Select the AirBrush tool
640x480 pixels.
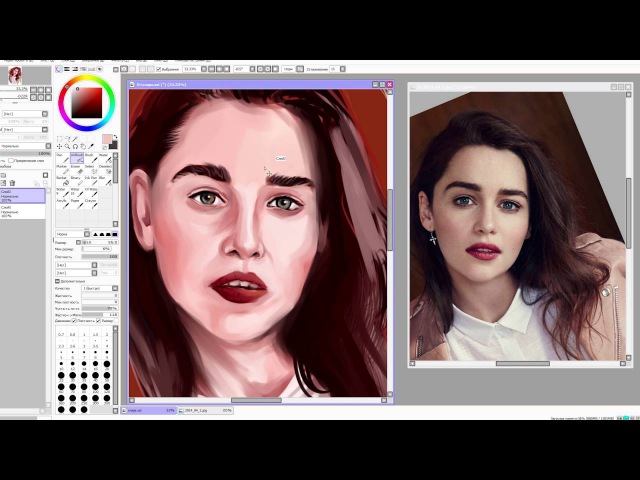coord(76,158)
